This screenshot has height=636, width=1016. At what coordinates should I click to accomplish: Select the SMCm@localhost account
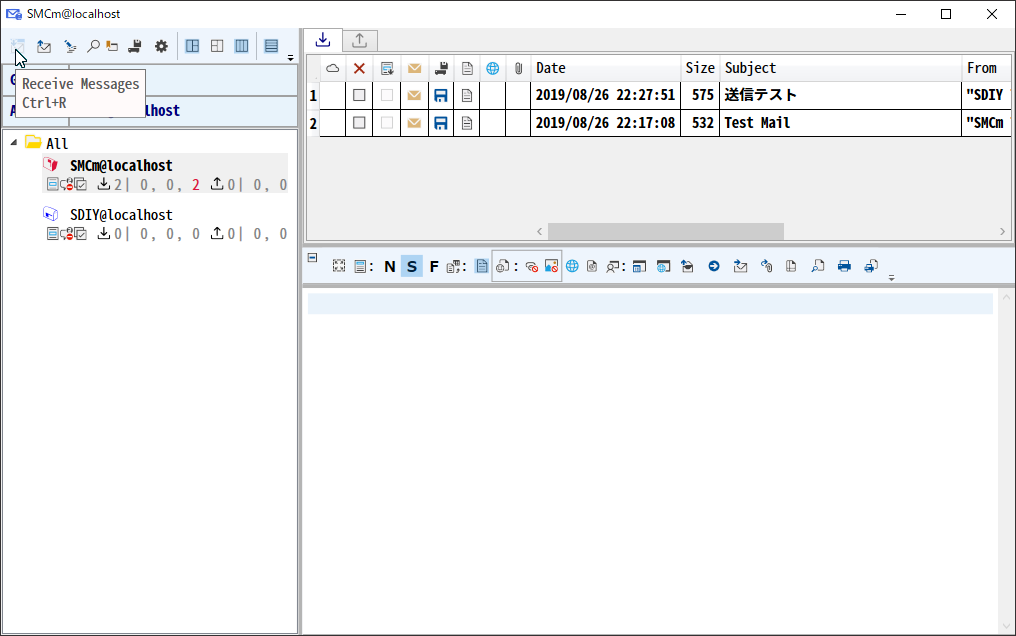(121, 166)
